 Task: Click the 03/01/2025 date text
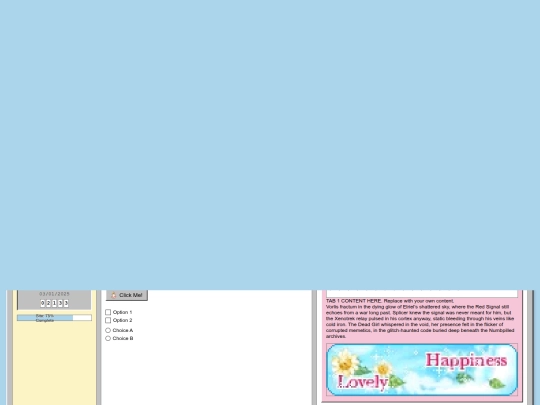click(x=54, y=294)
